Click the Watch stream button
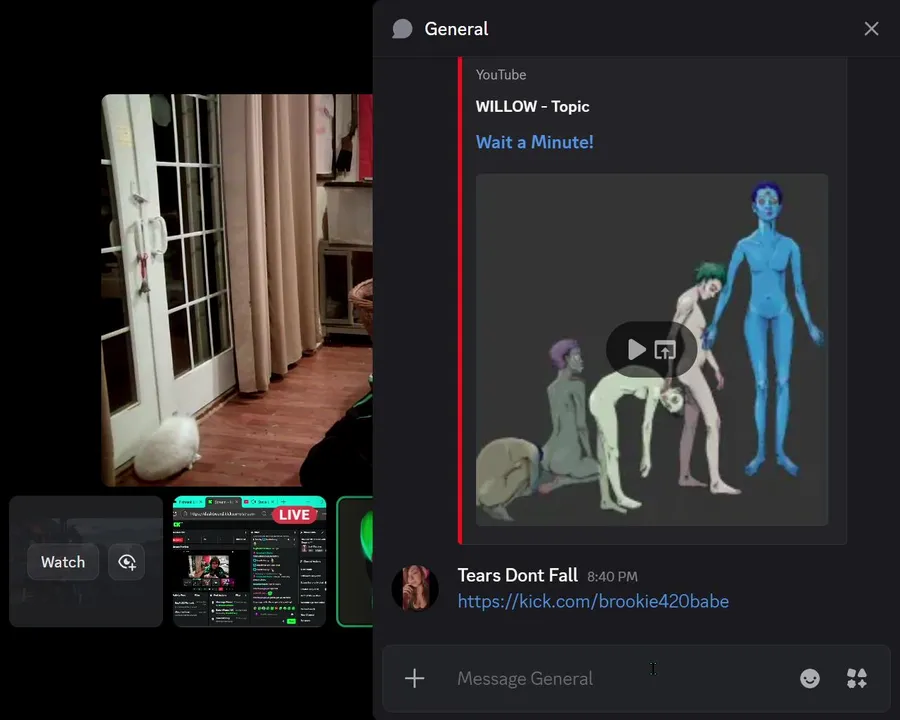 63,562
